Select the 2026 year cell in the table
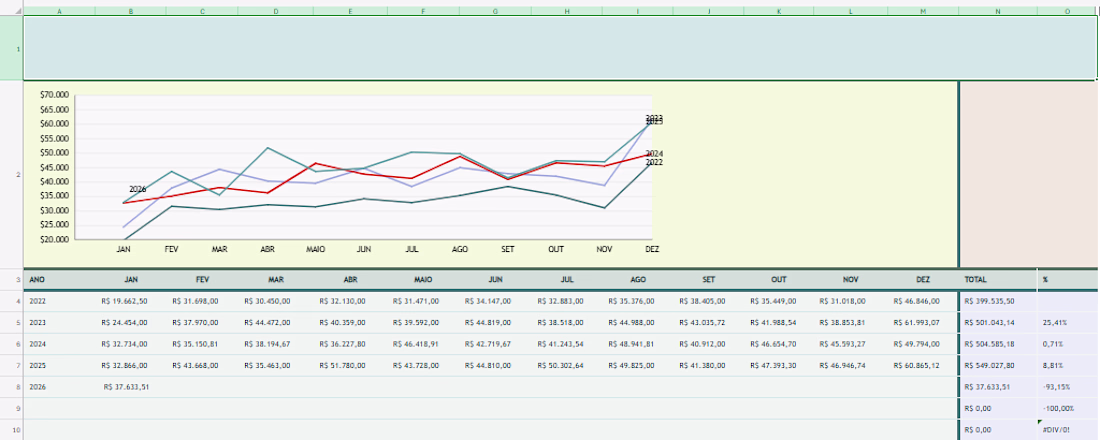 pyautogui.click(x=59, y=387)
